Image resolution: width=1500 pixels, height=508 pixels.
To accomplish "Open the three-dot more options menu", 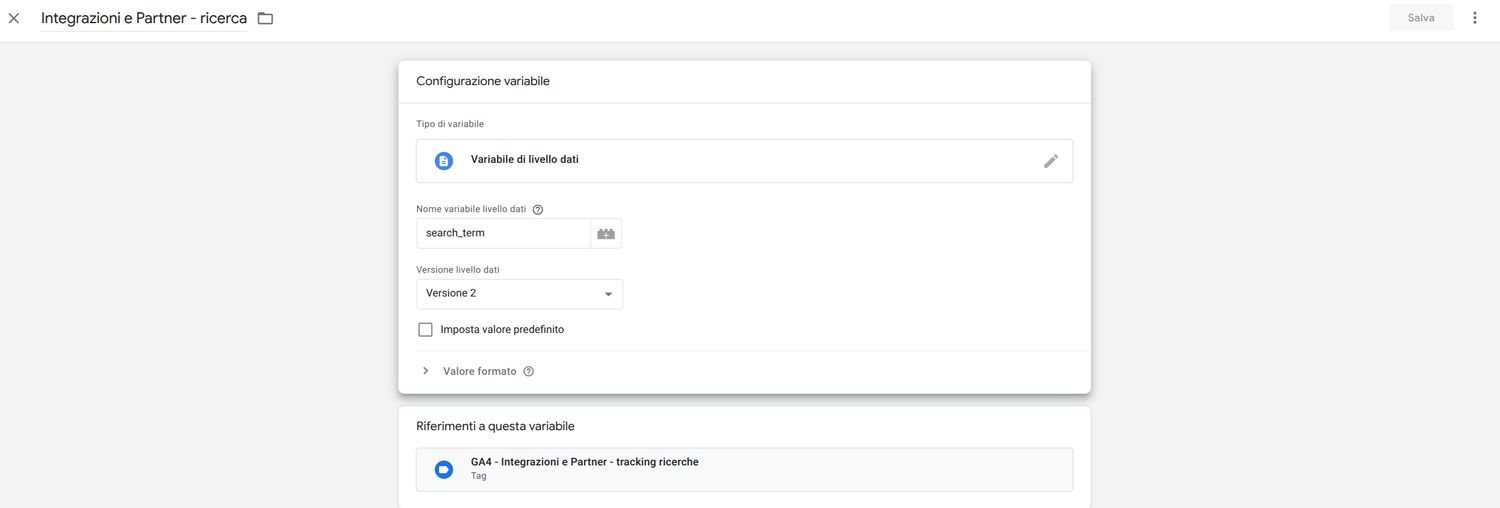I will coord(1474,18).
